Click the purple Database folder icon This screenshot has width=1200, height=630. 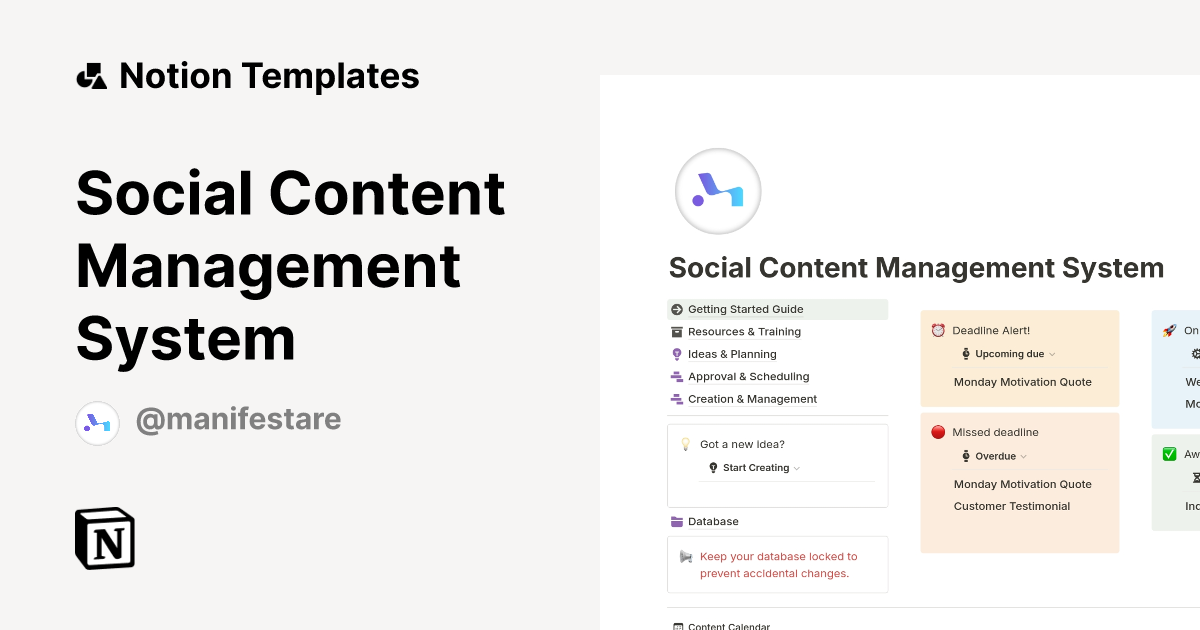[676, 521]
